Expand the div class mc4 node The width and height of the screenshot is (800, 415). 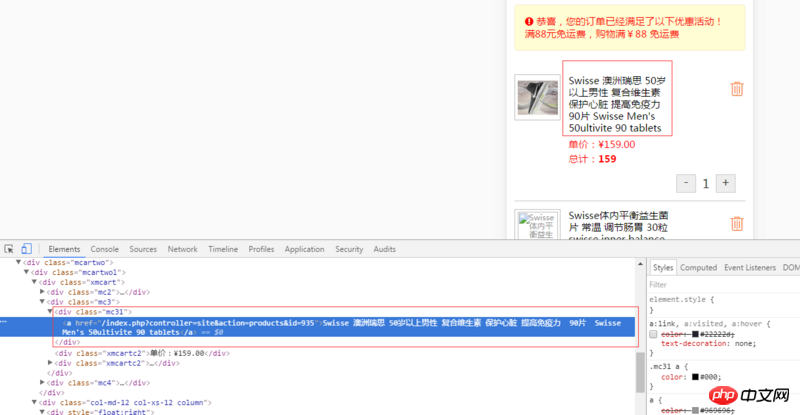click(x=42, y=382)
